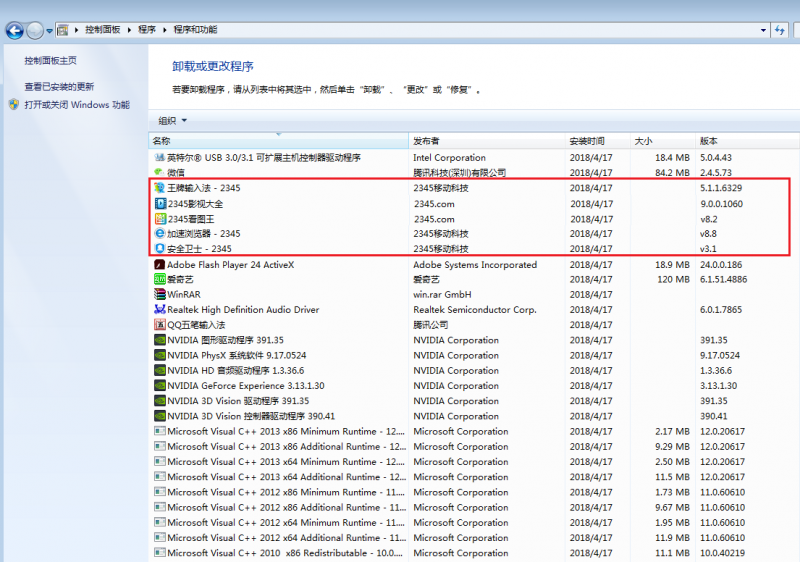Open the 组织 dropdown menu
Screen dimensions: 800x562
pos(172,121)
